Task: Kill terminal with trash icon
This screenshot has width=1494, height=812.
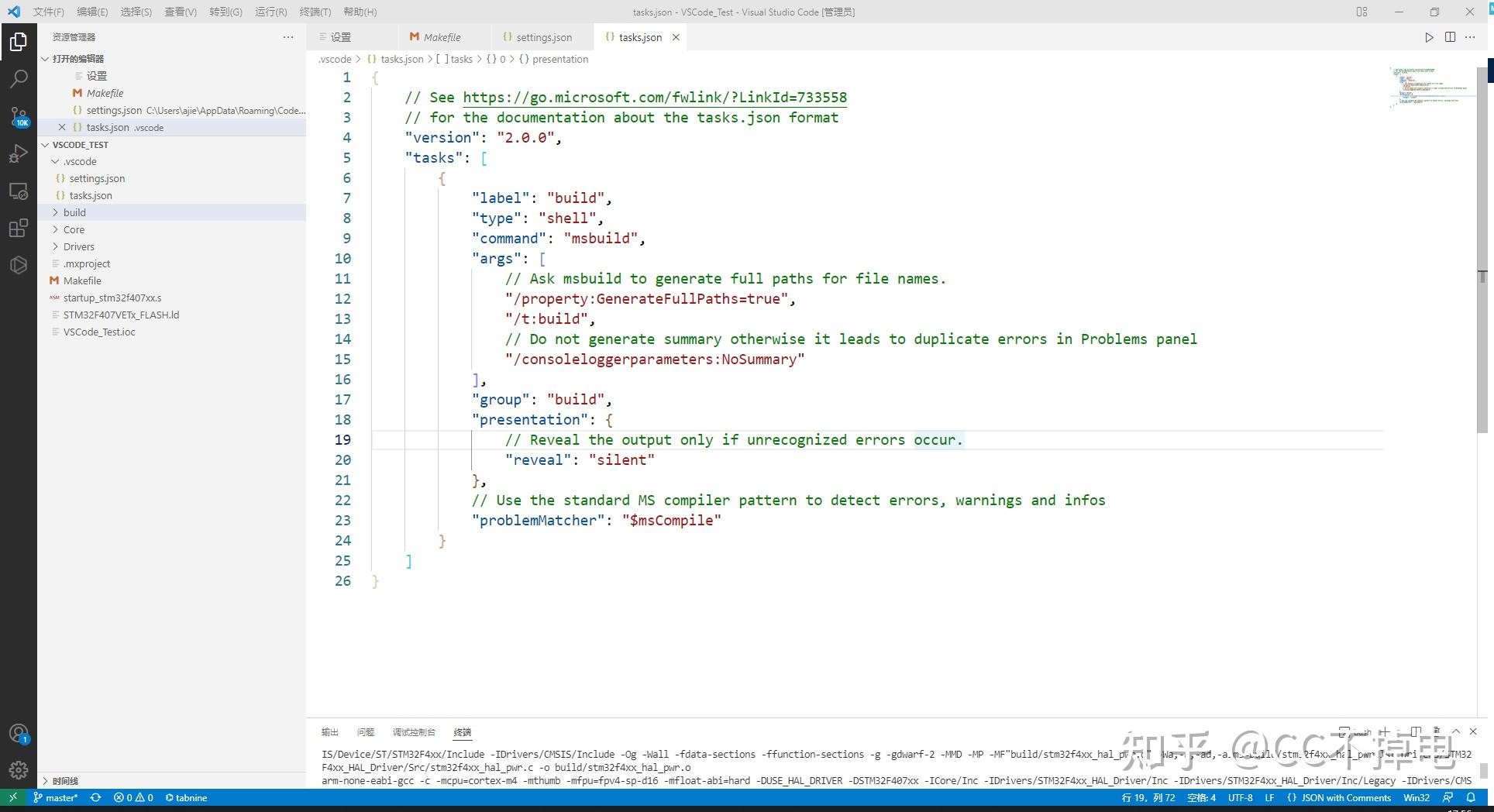Action: tap(1436, 731)
